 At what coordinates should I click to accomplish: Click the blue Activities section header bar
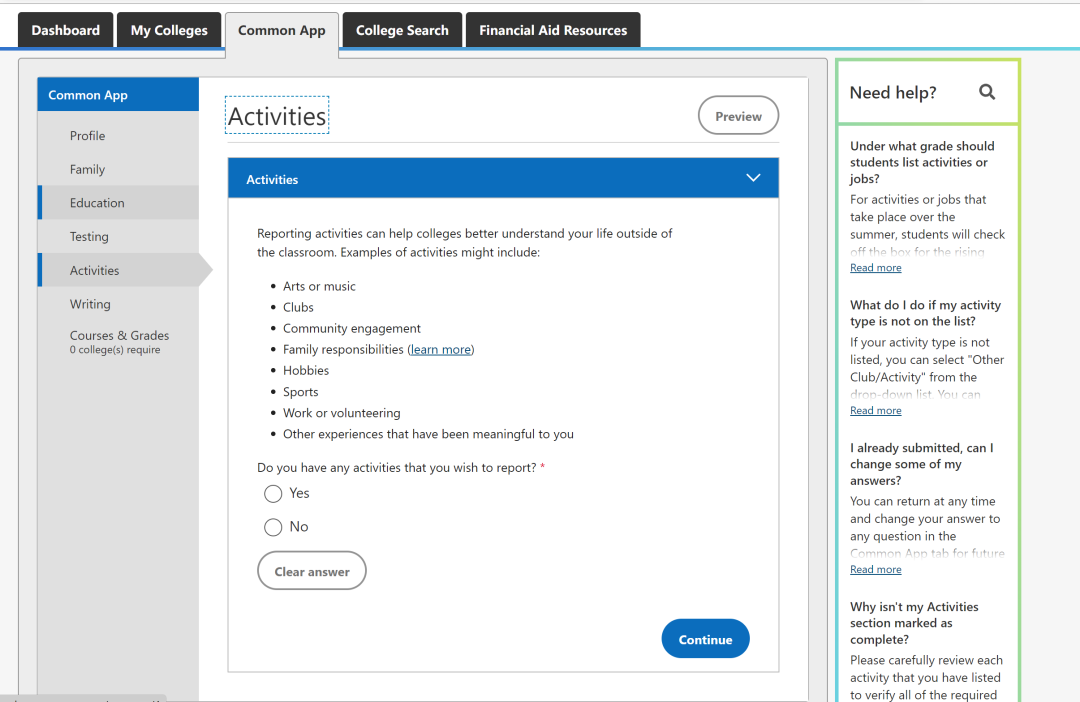[x=503, y=178]
